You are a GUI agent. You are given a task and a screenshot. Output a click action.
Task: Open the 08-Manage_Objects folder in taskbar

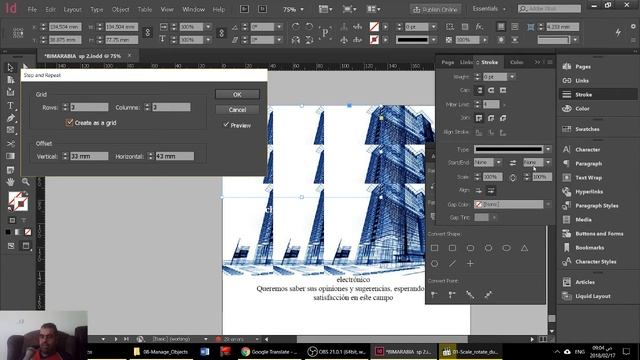[x=160, y=352]
